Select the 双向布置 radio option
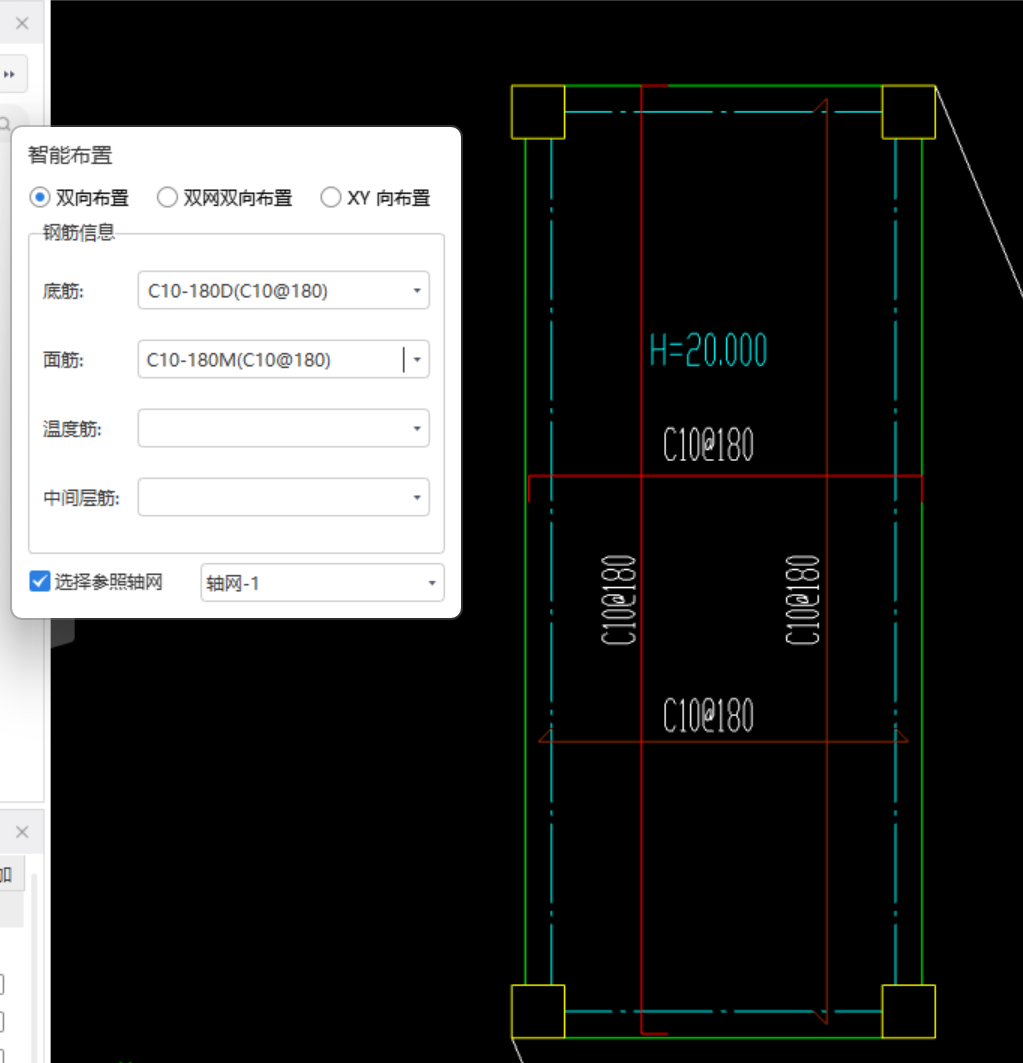1023x1063 pixels. 39,197
